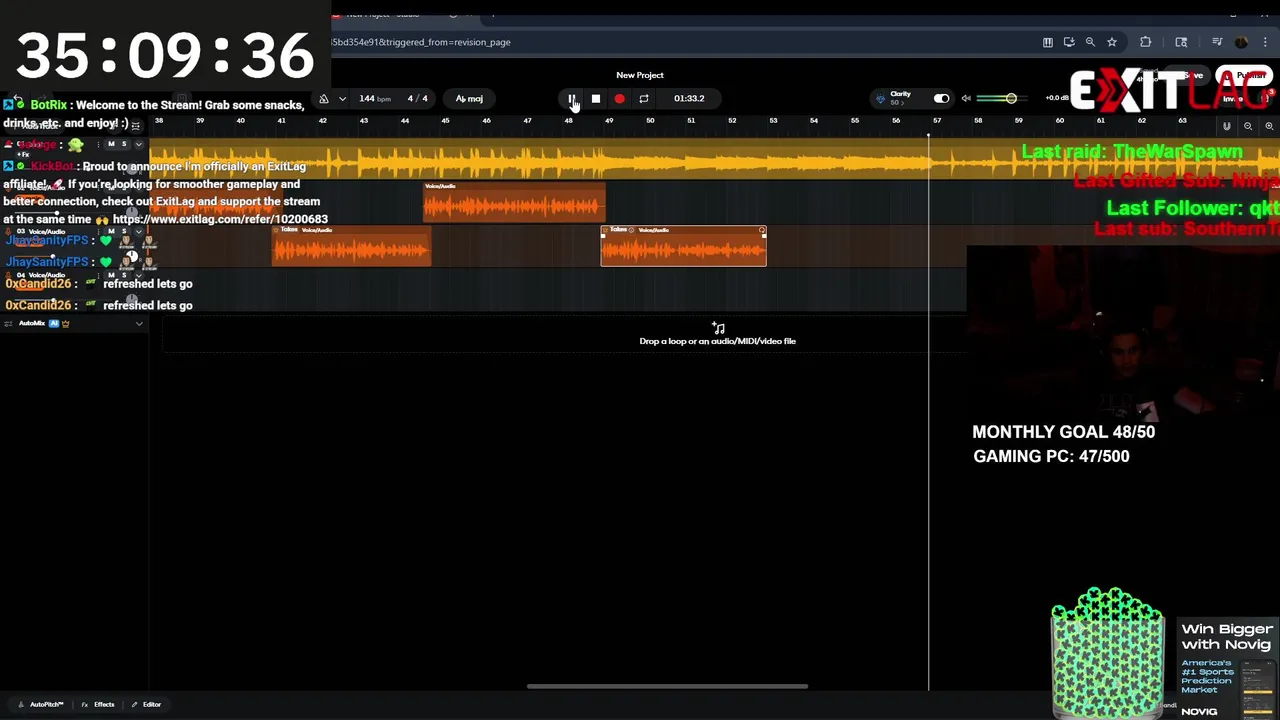Open the Effects tab at the bottom
This screenshot has height=720, width=1280.
(x=98, y=705)
